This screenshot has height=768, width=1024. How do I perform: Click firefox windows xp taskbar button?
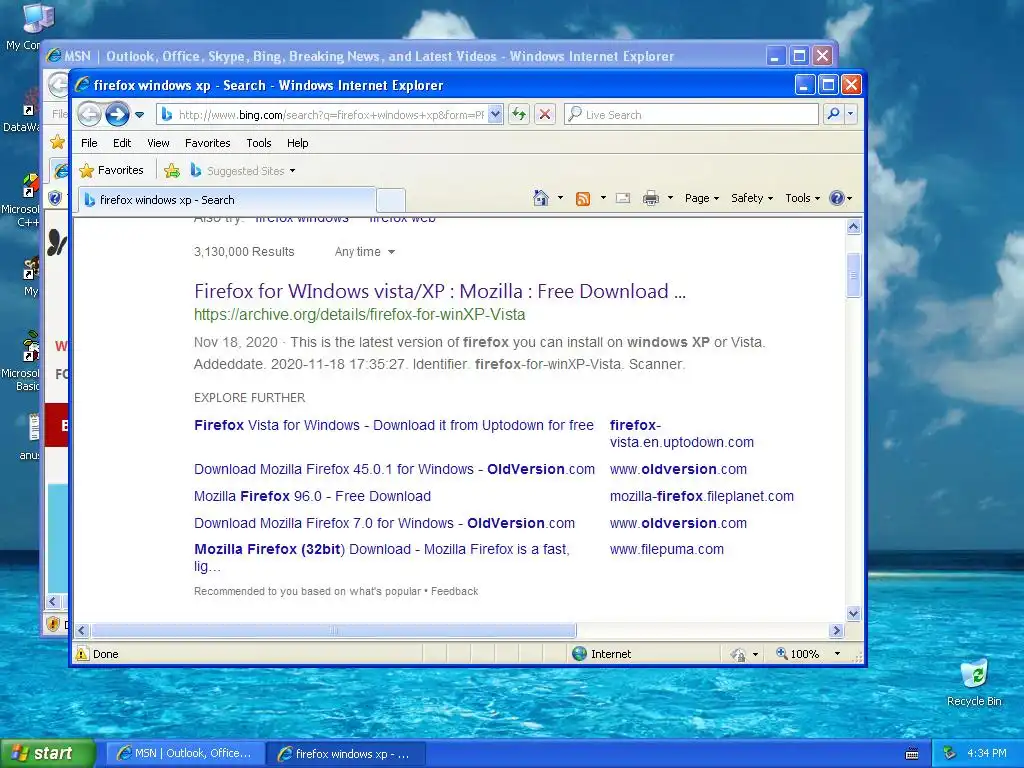pos(347,754)
